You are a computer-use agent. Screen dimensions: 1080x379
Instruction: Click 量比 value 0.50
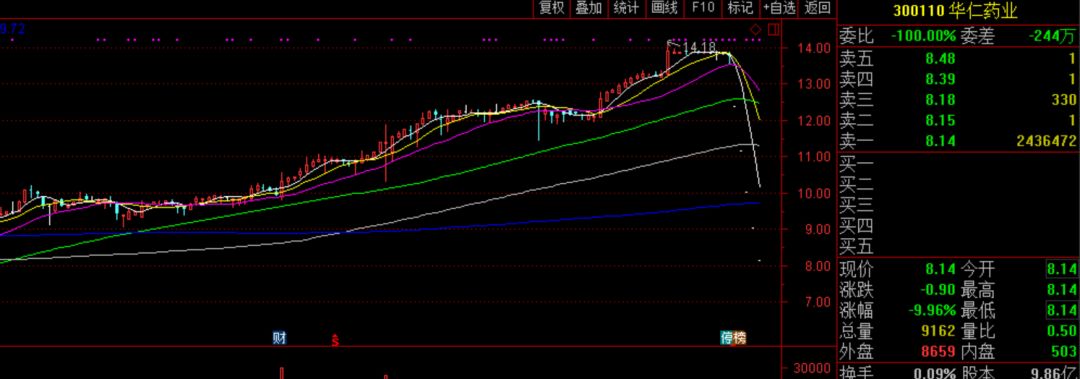point(1061,331)
